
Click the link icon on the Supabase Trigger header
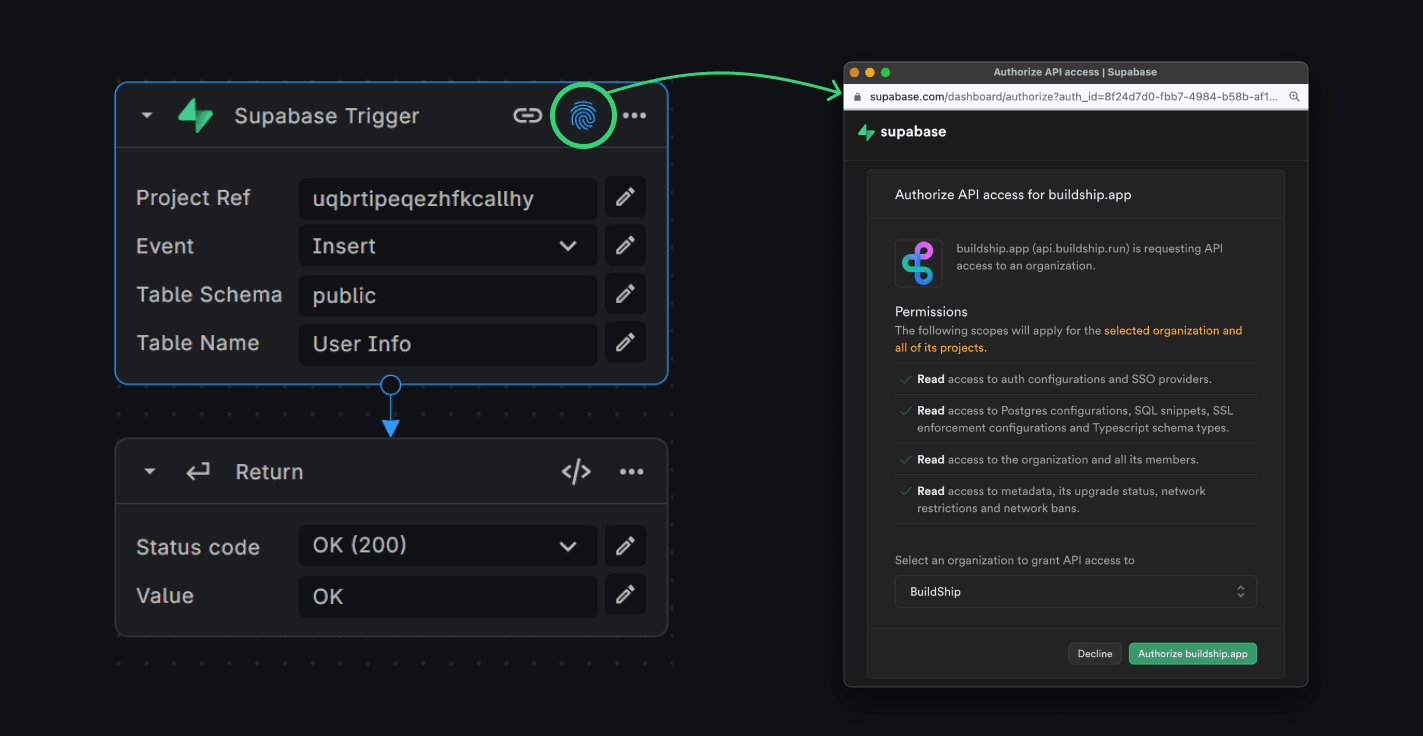(527, 115)
